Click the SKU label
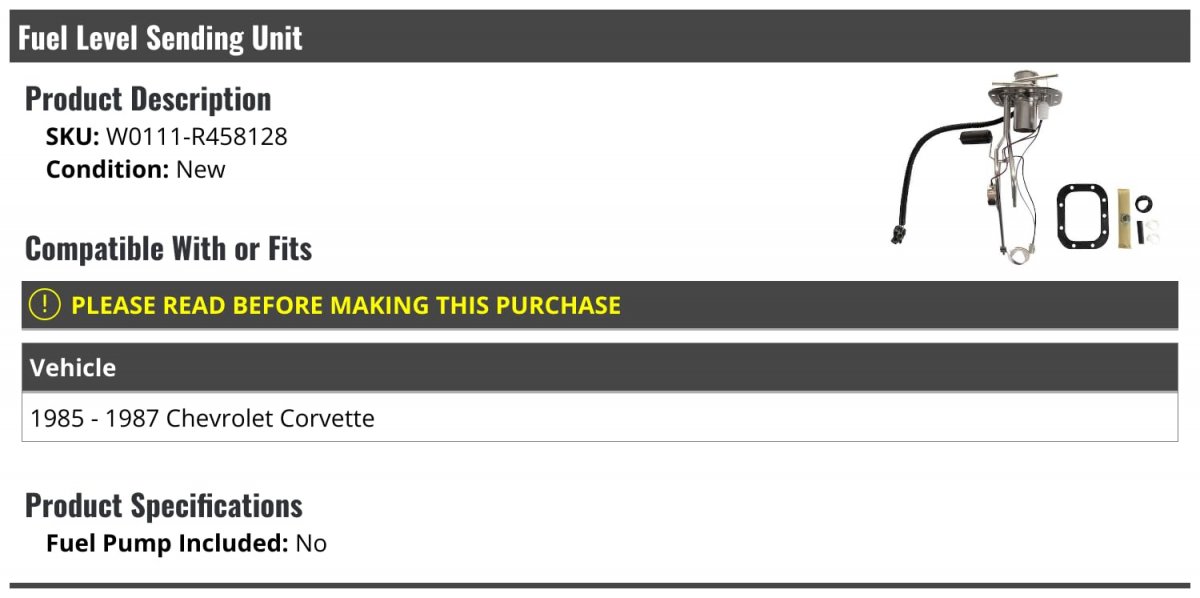 [x=73, y=137]
